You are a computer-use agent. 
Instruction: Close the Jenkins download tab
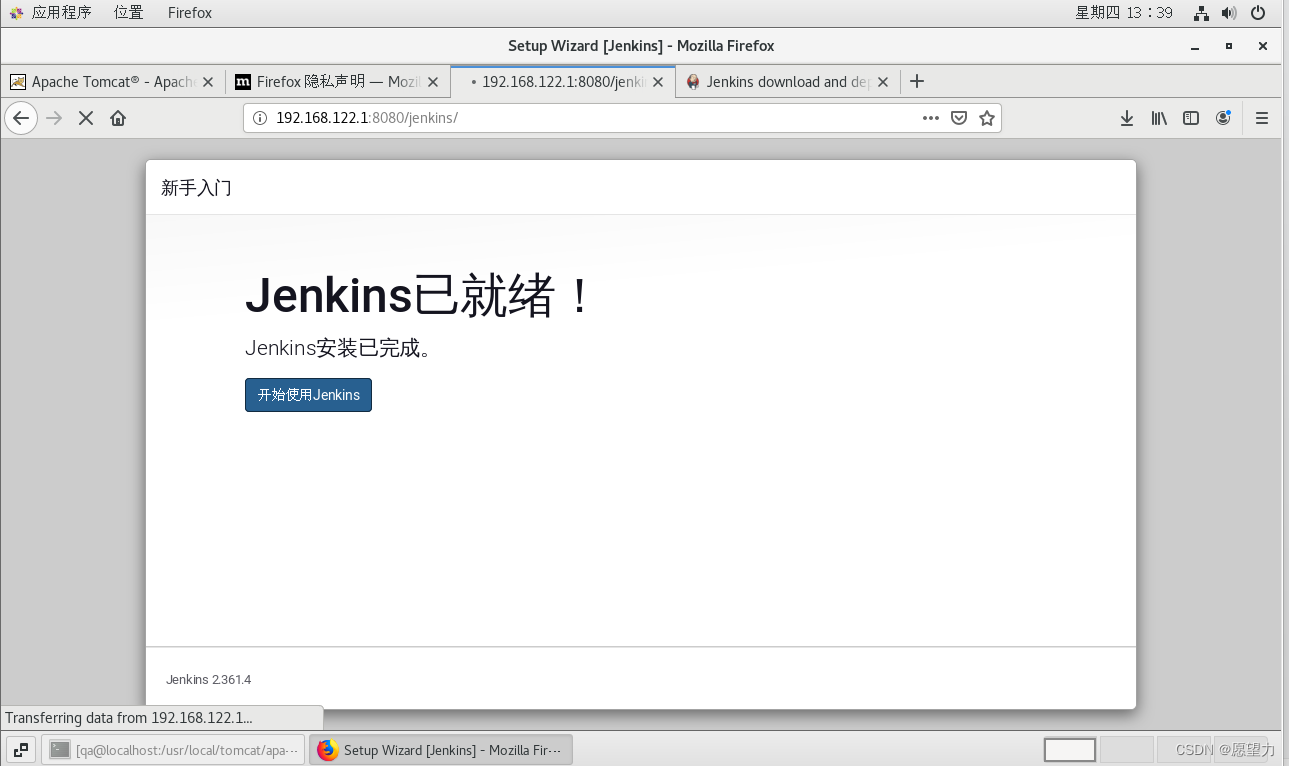[x=883, y=82]
